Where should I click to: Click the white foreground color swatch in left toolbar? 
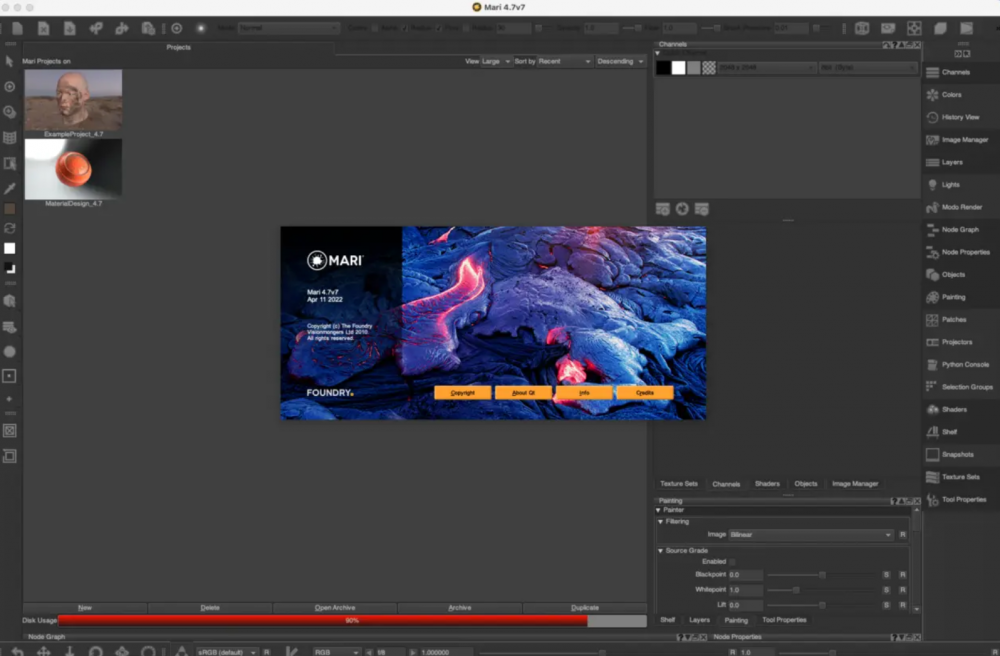[x=10, y=249]
